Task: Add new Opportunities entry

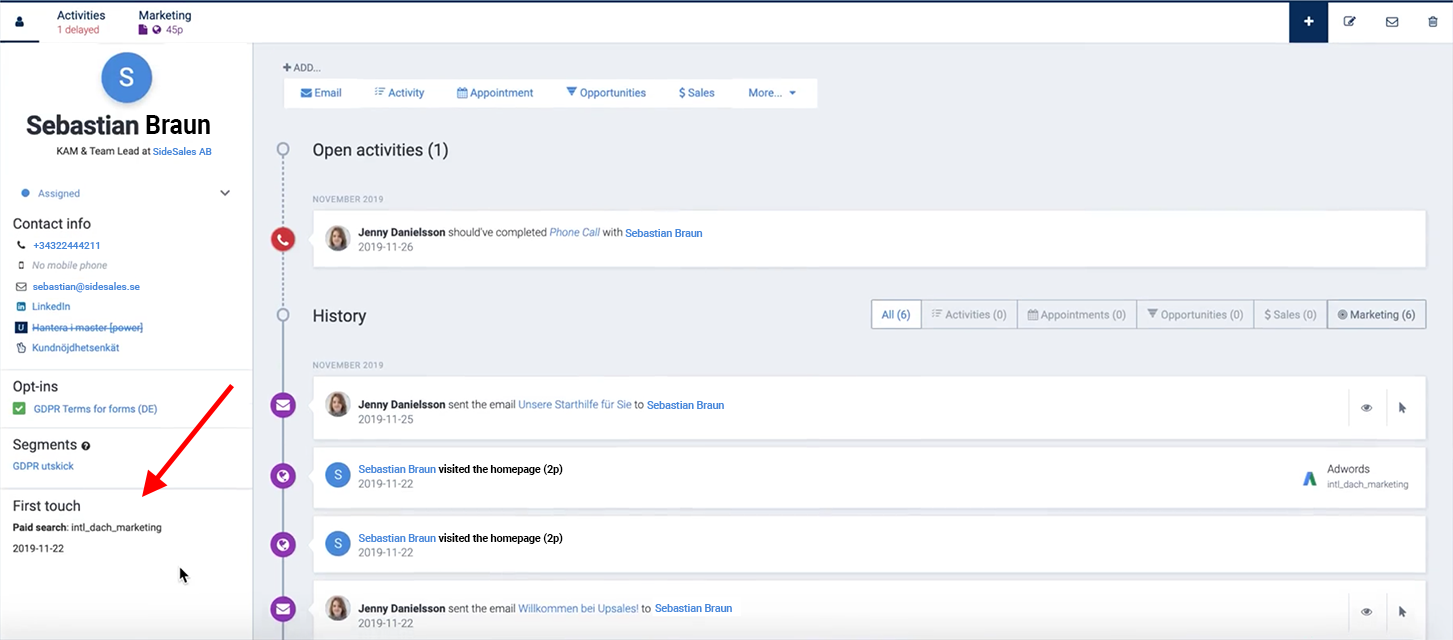Action: click(x=606, y=93)
